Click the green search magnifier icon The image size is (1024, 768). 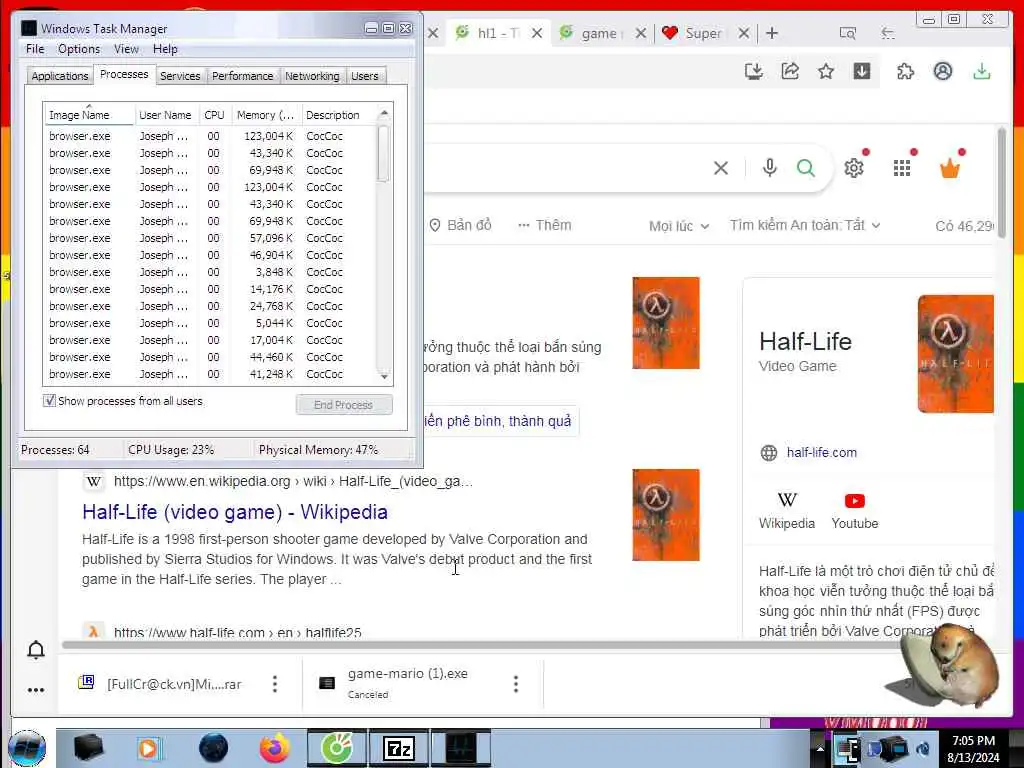coord(806,168)
